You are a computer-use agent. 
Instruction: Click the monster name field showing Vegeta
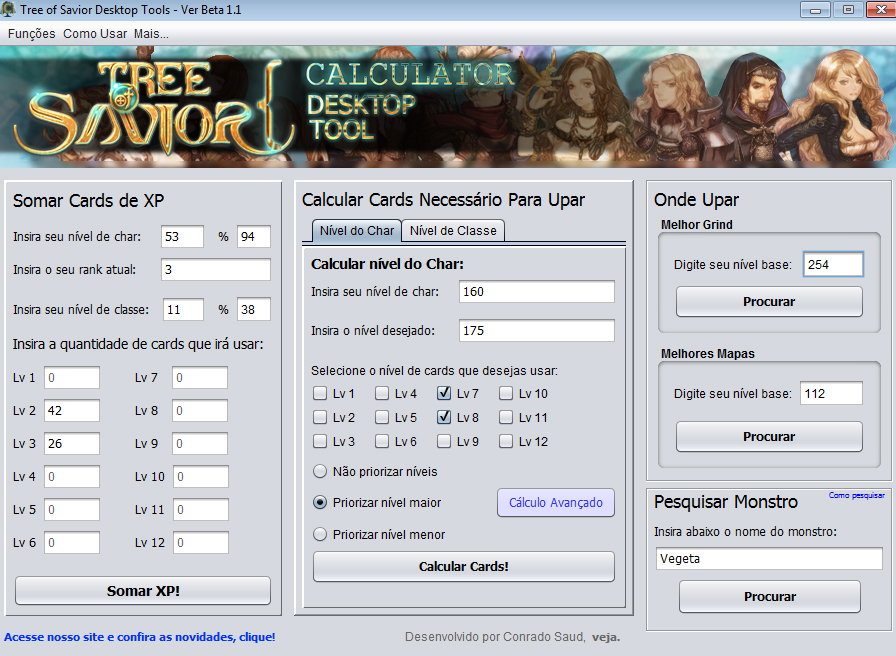(768, 559)
